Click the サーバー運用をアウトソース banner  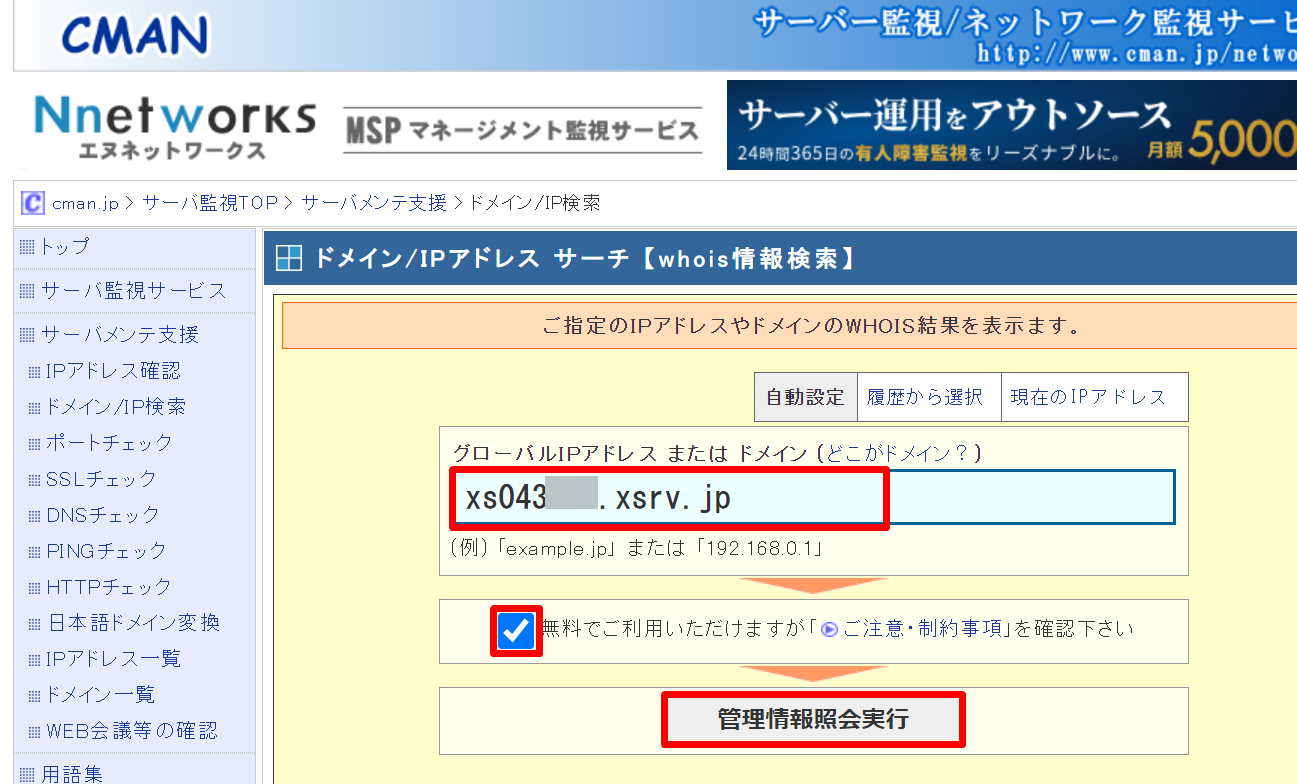(x=1010, y=124)
